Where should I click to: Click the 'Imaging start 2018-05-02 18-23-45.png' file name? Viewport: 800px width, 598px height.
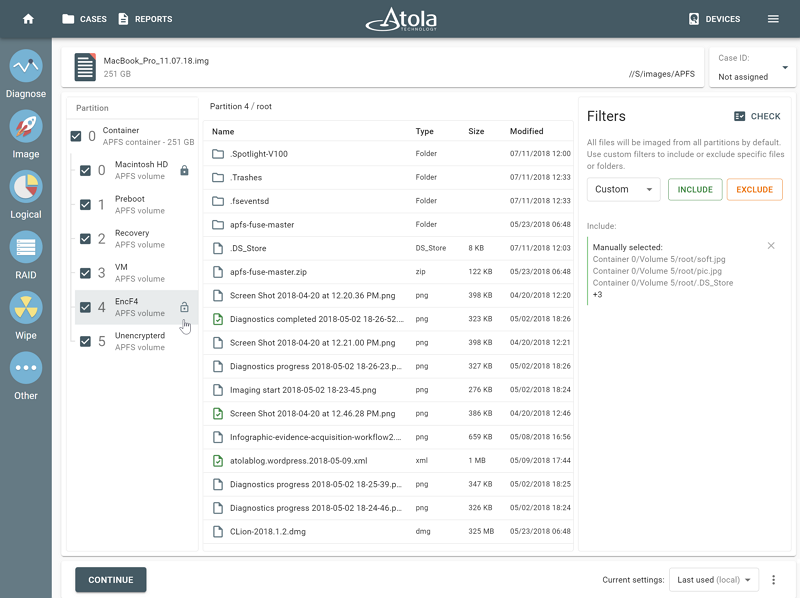pos(303,390)
